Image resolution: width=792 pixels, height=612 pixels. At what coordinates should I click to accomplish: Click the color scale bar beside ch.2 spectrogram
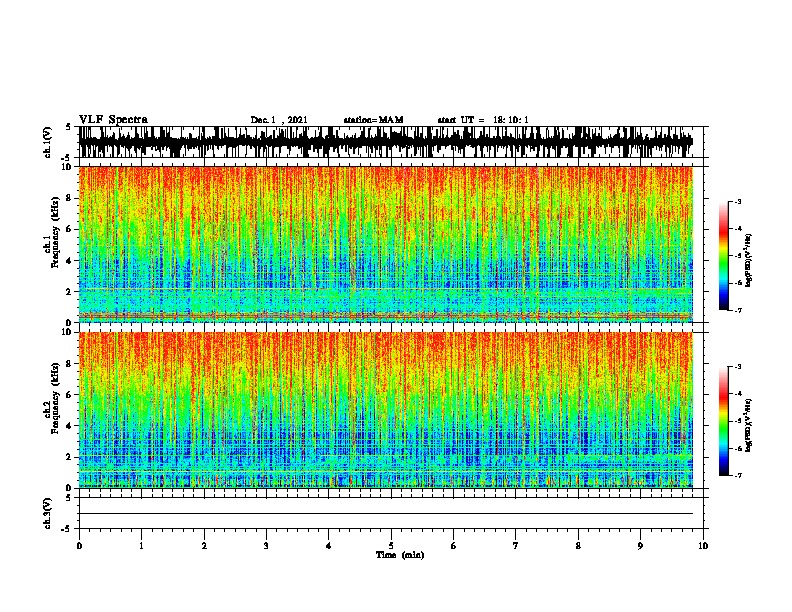click(724, 421)
